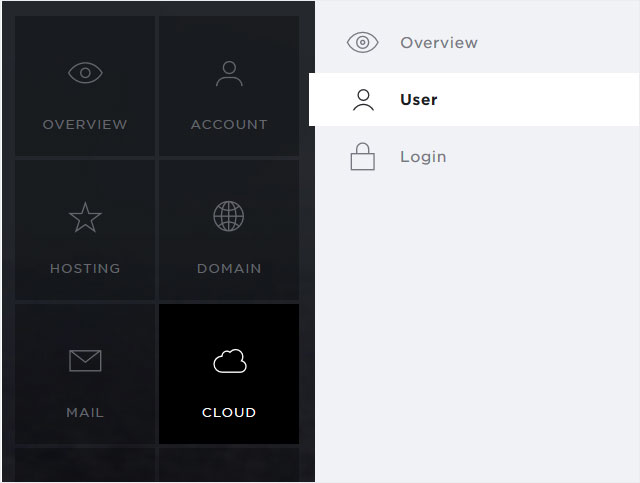Click the eye icon beside Overview submenu
The width and height of the screenshot is (640, 483).
pyautogui.click(x=362, y=42)
